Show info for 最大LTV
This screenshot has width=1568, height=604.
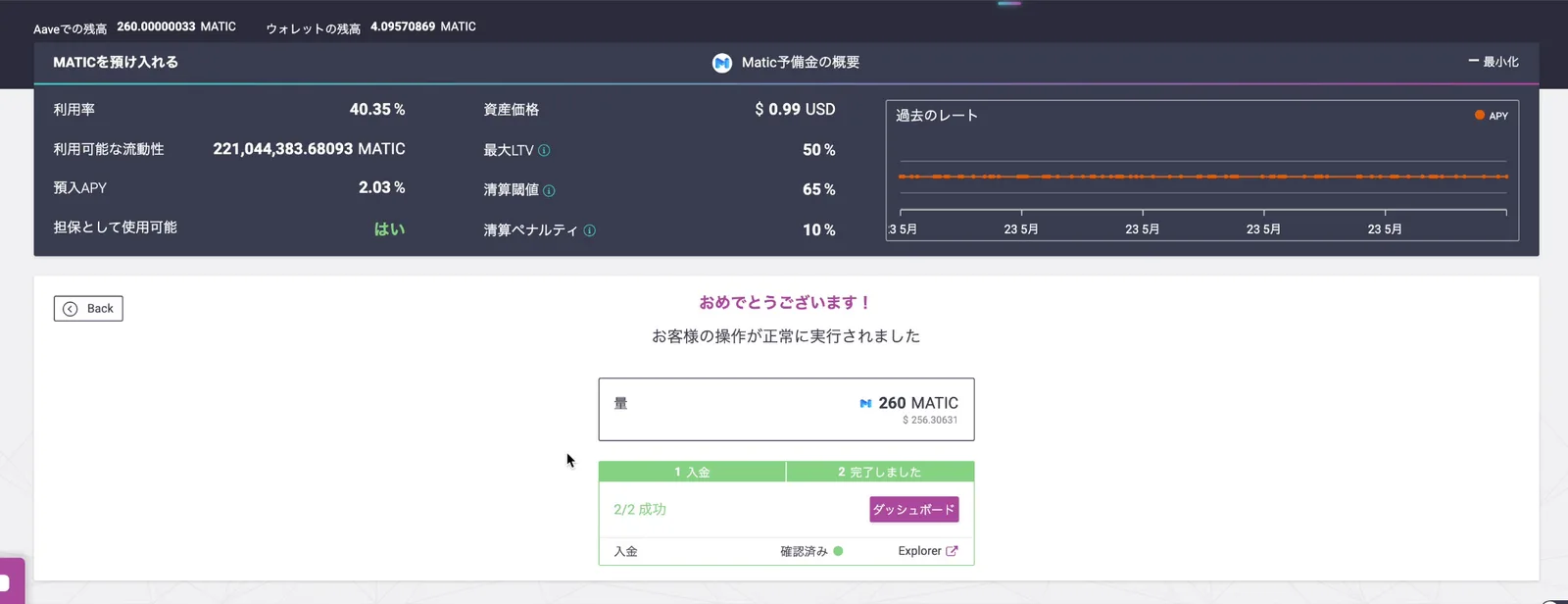544,150
